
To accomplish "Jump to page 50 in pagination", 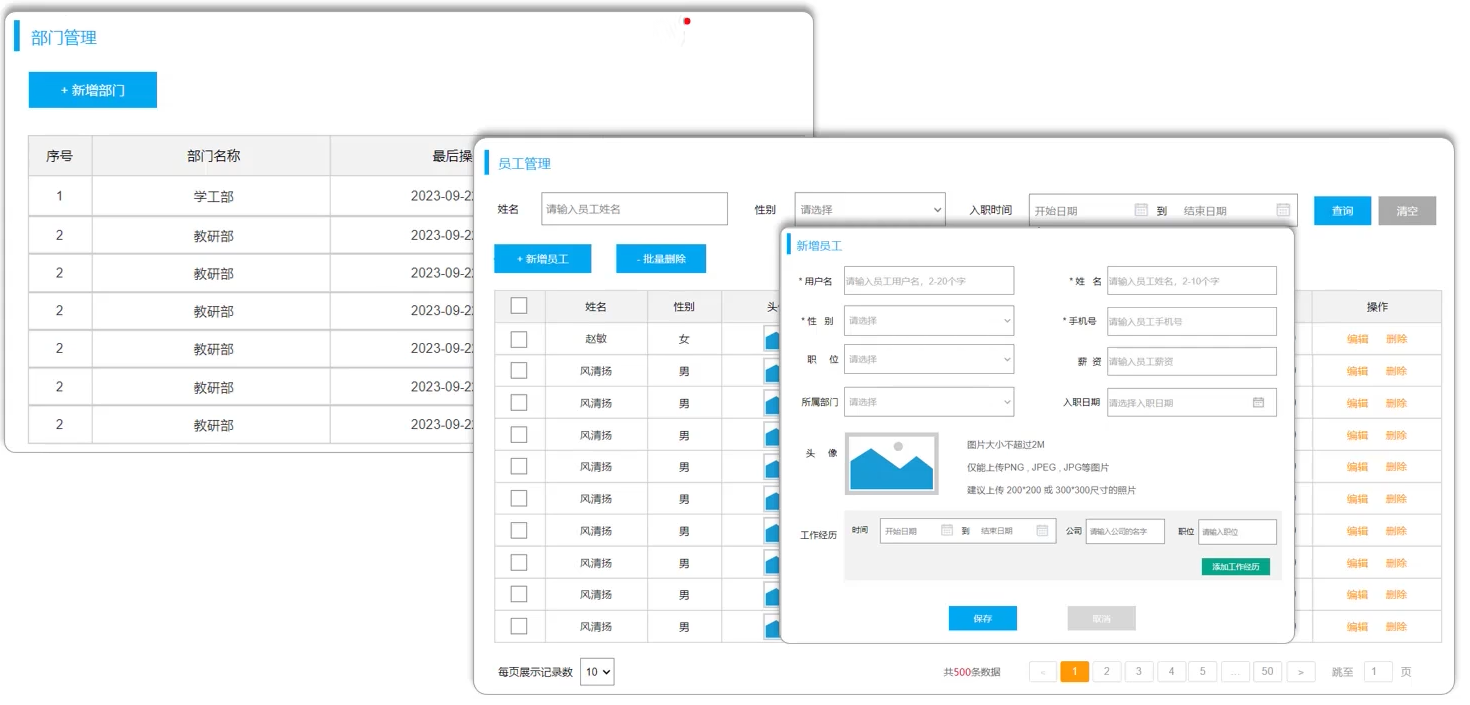I will pyautogui.click(x=1267, y=672).
